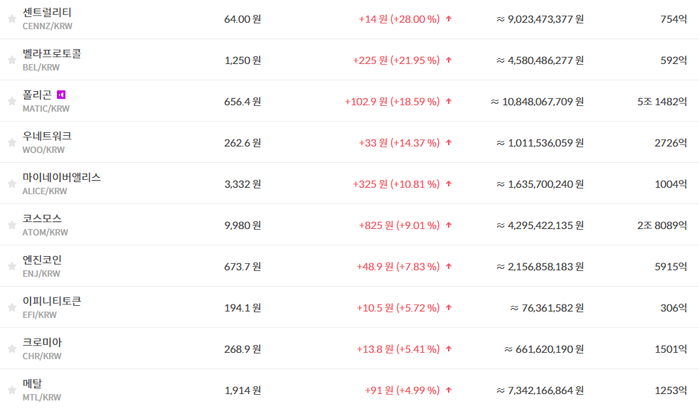Click 엔진코인 price 673.7 원
Viewport: 699px width, 409px height.
243,267
